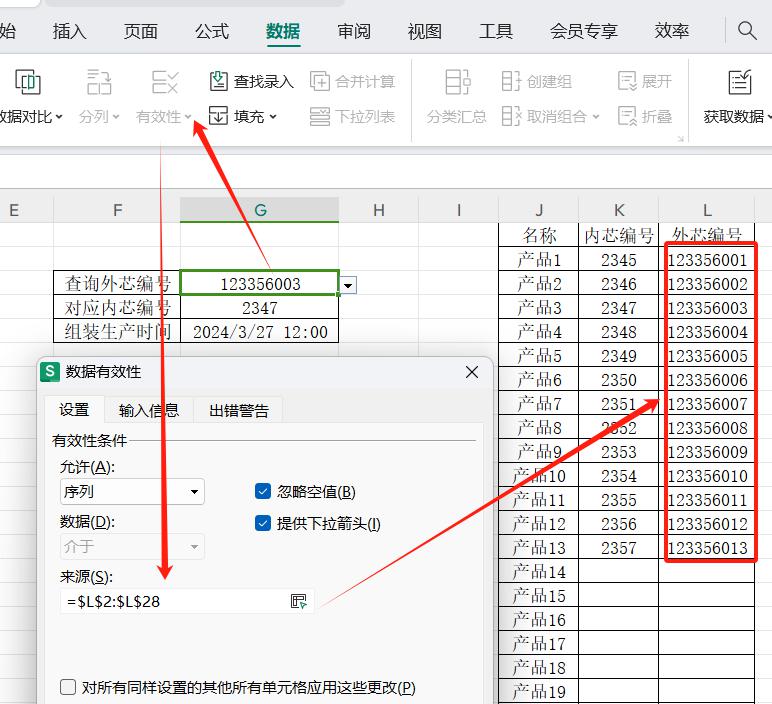Click cell 2350 in column K
772x704 pixels.
[x=619, y=380]
